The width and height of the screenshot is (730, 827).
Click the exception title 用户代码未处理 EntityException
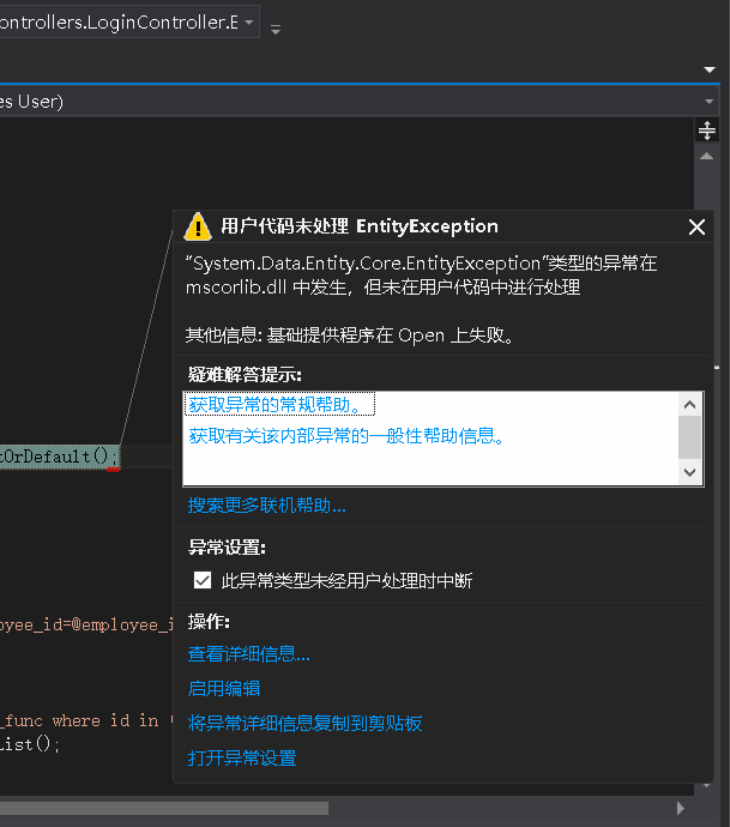[x=359, y=226]
